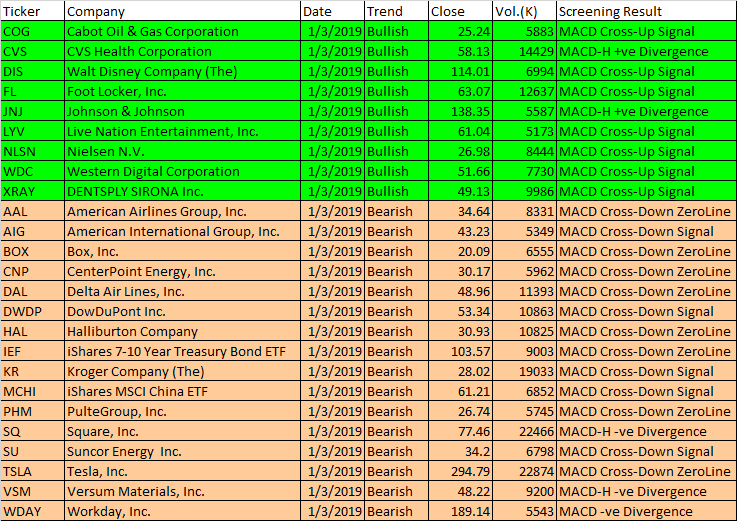Select the HAL ticker cell
The width and height of the screenshot is (737, 521).
click(x=32, y=331)
